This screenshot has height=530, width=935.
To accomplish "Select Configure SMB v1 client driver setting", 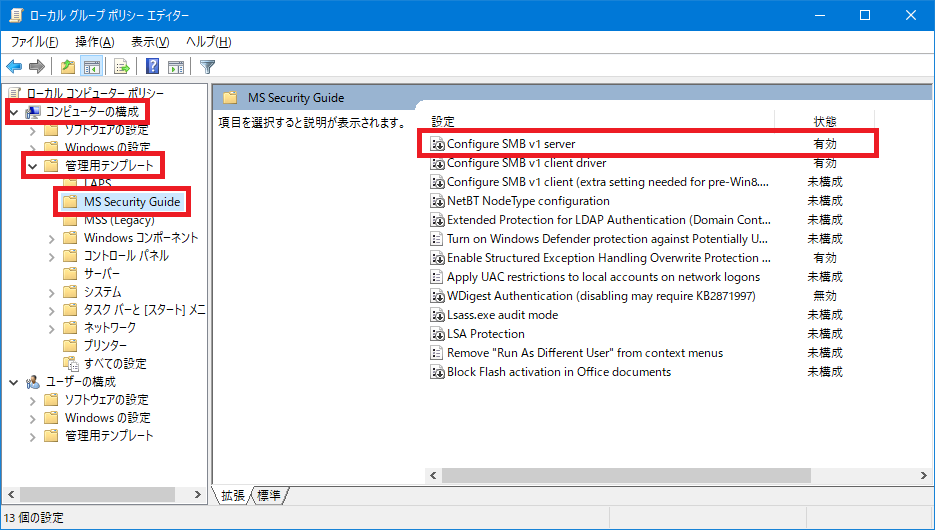I will (526, 163).
